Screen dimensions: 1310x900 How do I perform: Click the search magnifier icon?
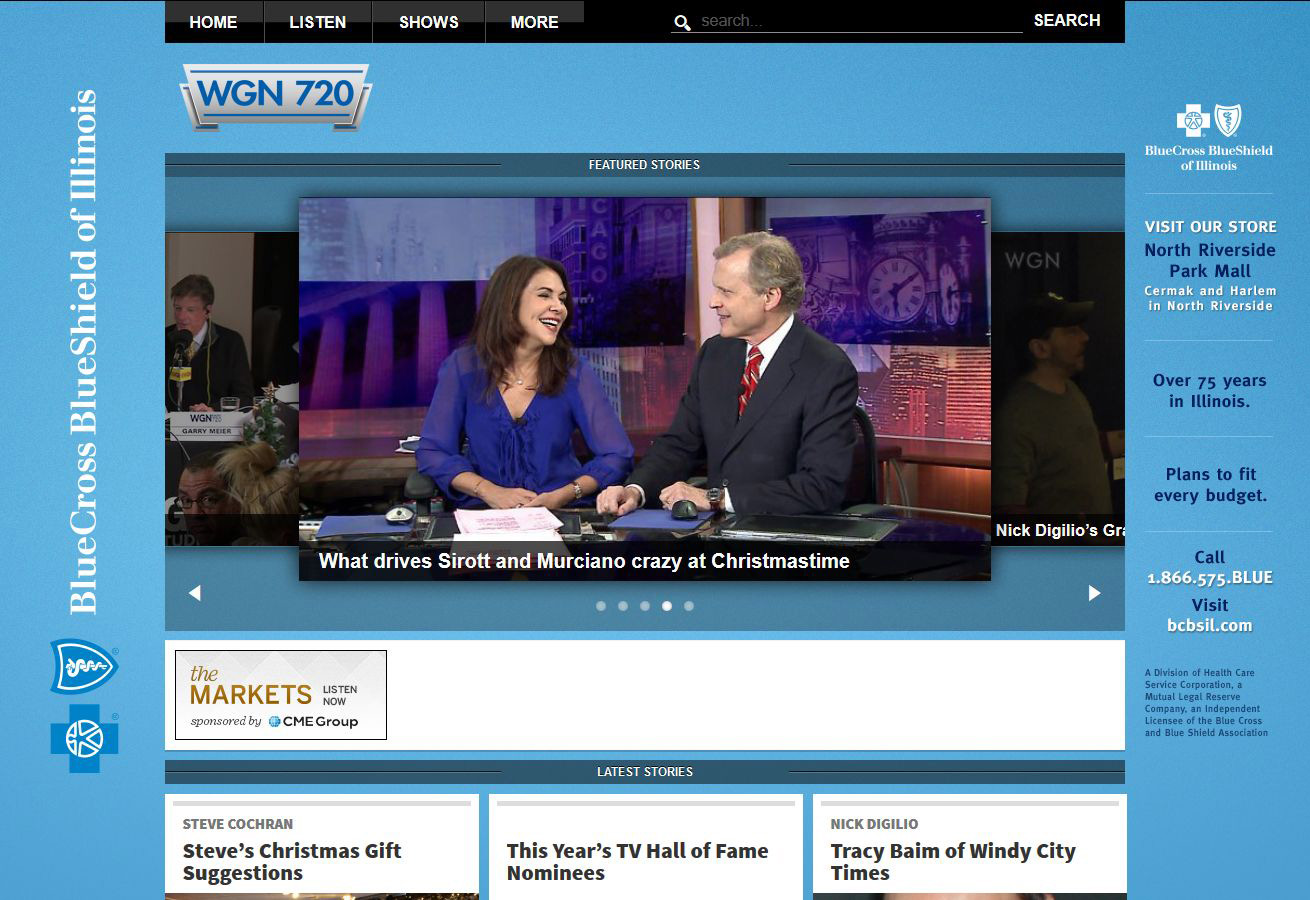tap(682, 22)
